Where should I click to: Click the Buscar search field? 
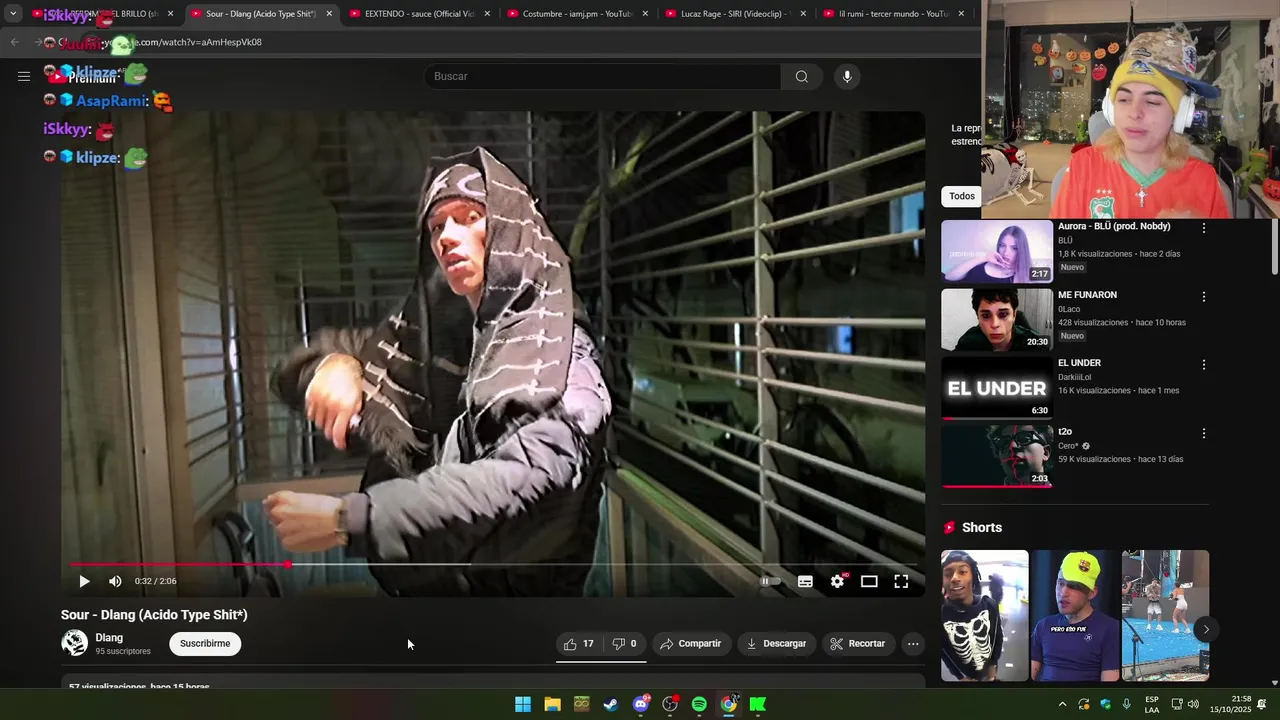[603, 76]
